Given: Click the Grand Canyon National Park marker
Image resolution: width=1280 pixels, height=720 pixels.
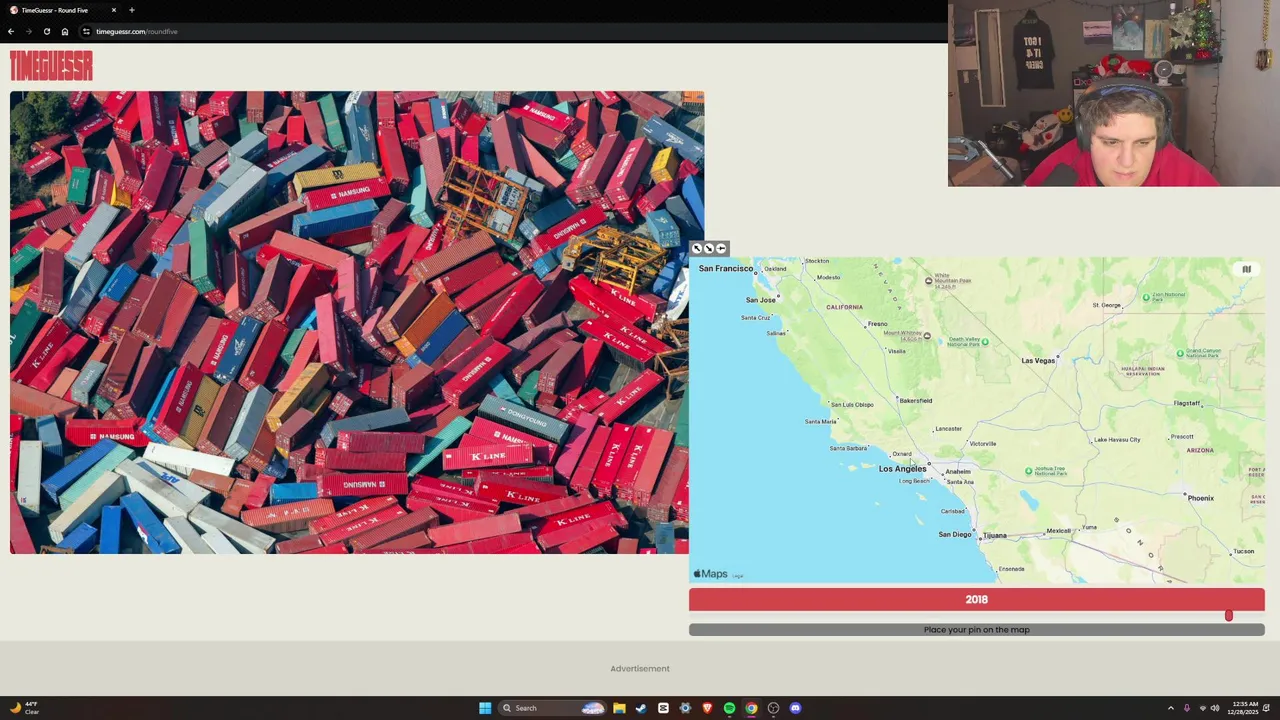Looking at the screenshot, I should (x=1180, y=353).
